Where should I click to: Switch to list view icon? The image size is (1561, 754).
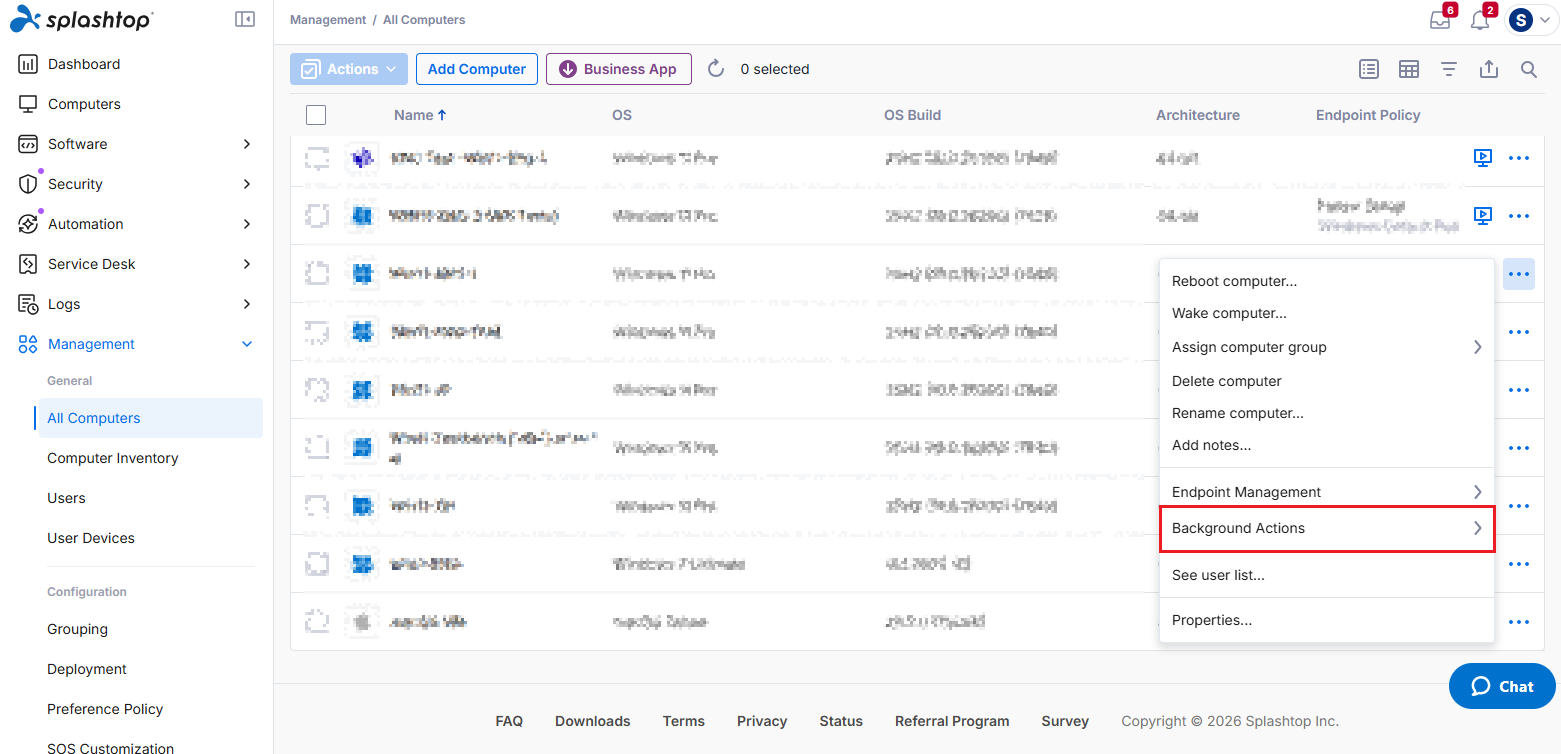[1369, 69]
